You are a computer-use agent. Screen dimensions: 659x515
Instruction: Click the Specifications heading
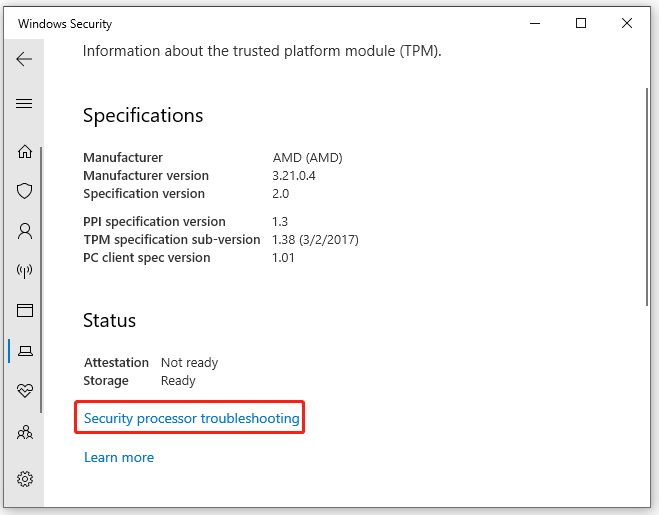[x=143, y=116]
